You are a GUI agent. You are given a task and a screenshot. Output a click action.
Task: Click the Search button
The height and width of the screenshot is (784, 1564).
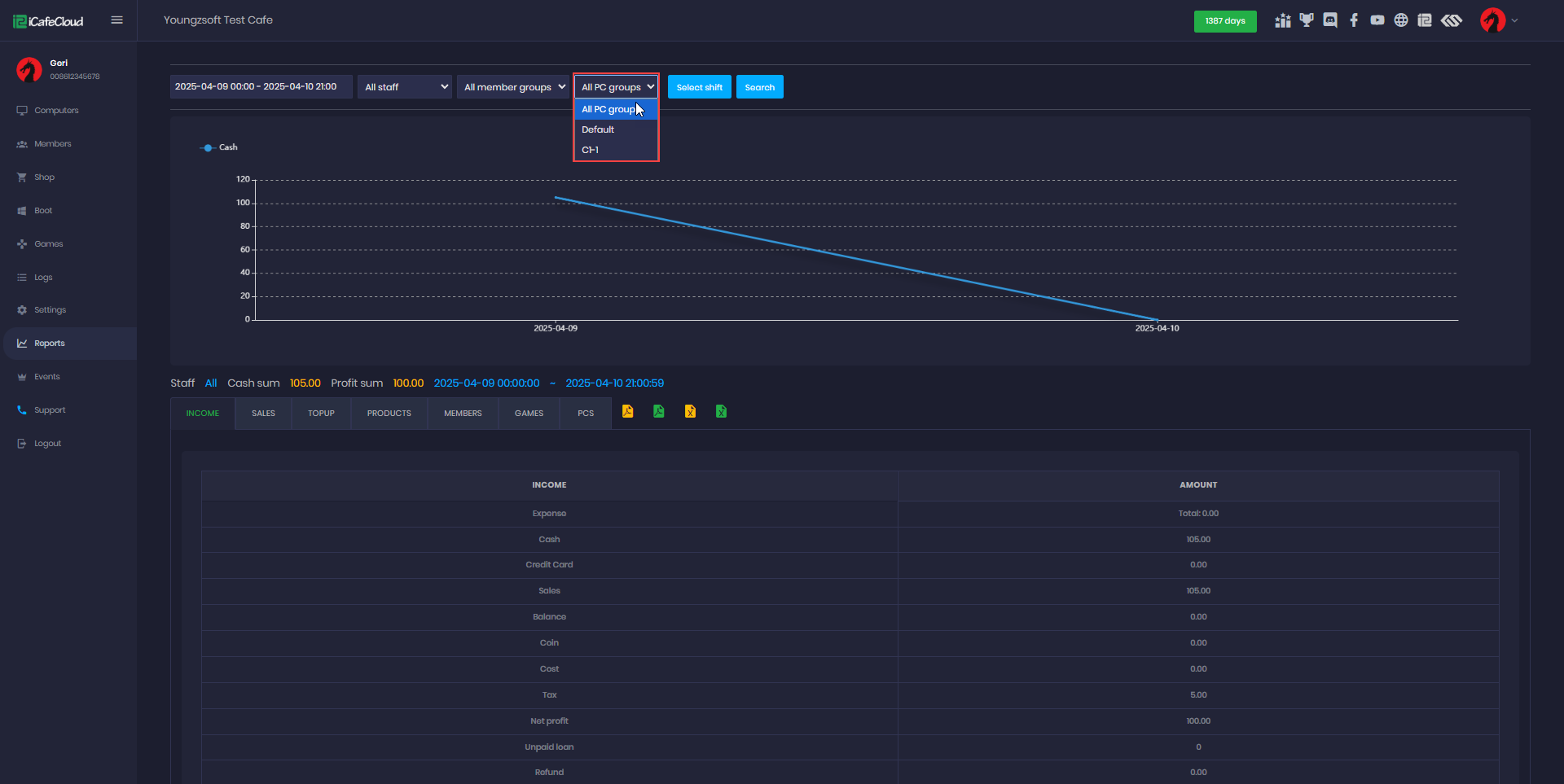pos(759,86)
